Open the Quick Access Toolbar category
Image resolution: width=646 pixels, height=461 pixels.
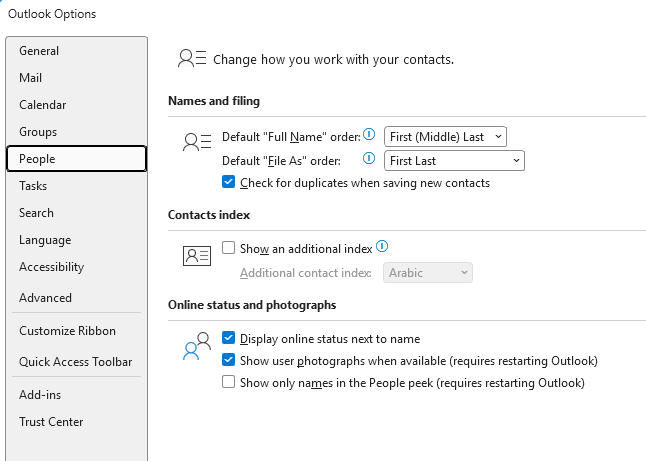coord(77,362)
